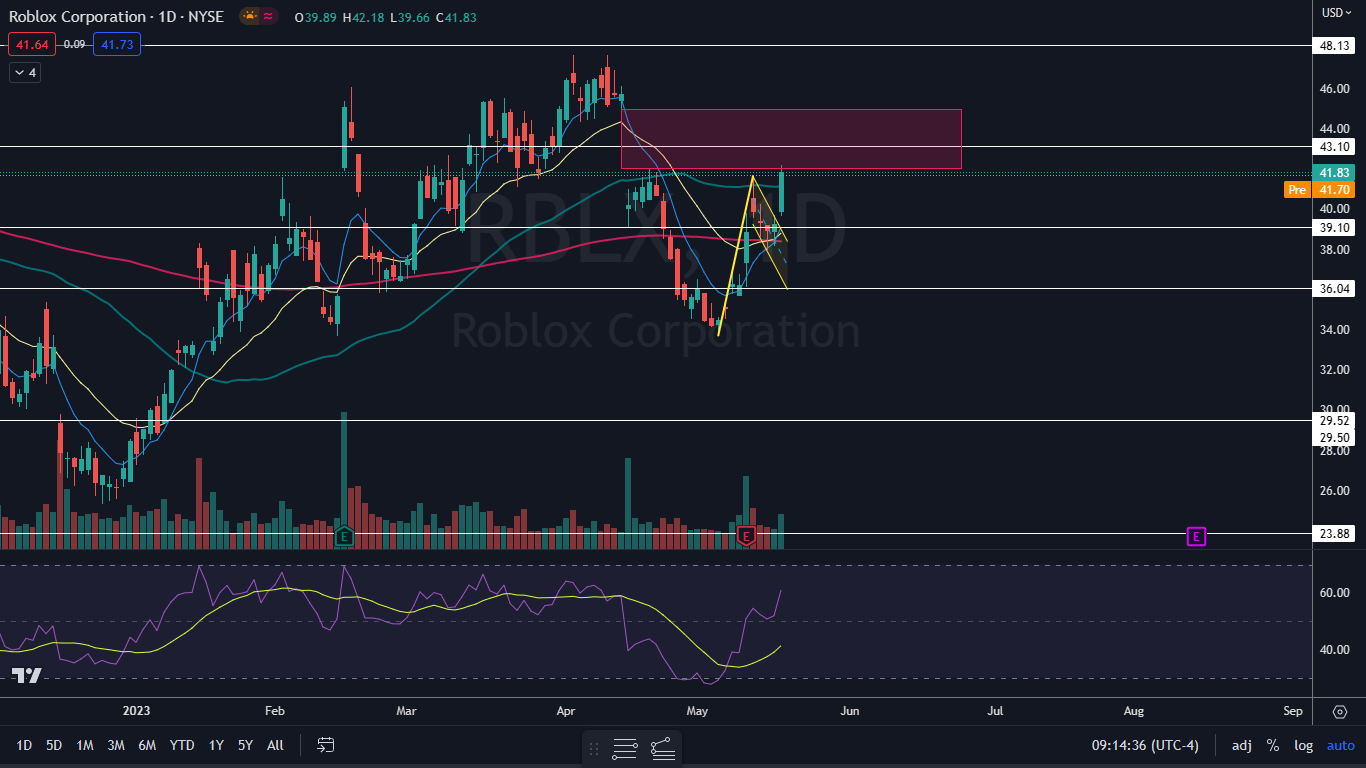Click the pink approximate-data indicator icon
The height and width of the screenshot is (768, 1366).
point(269,16)
